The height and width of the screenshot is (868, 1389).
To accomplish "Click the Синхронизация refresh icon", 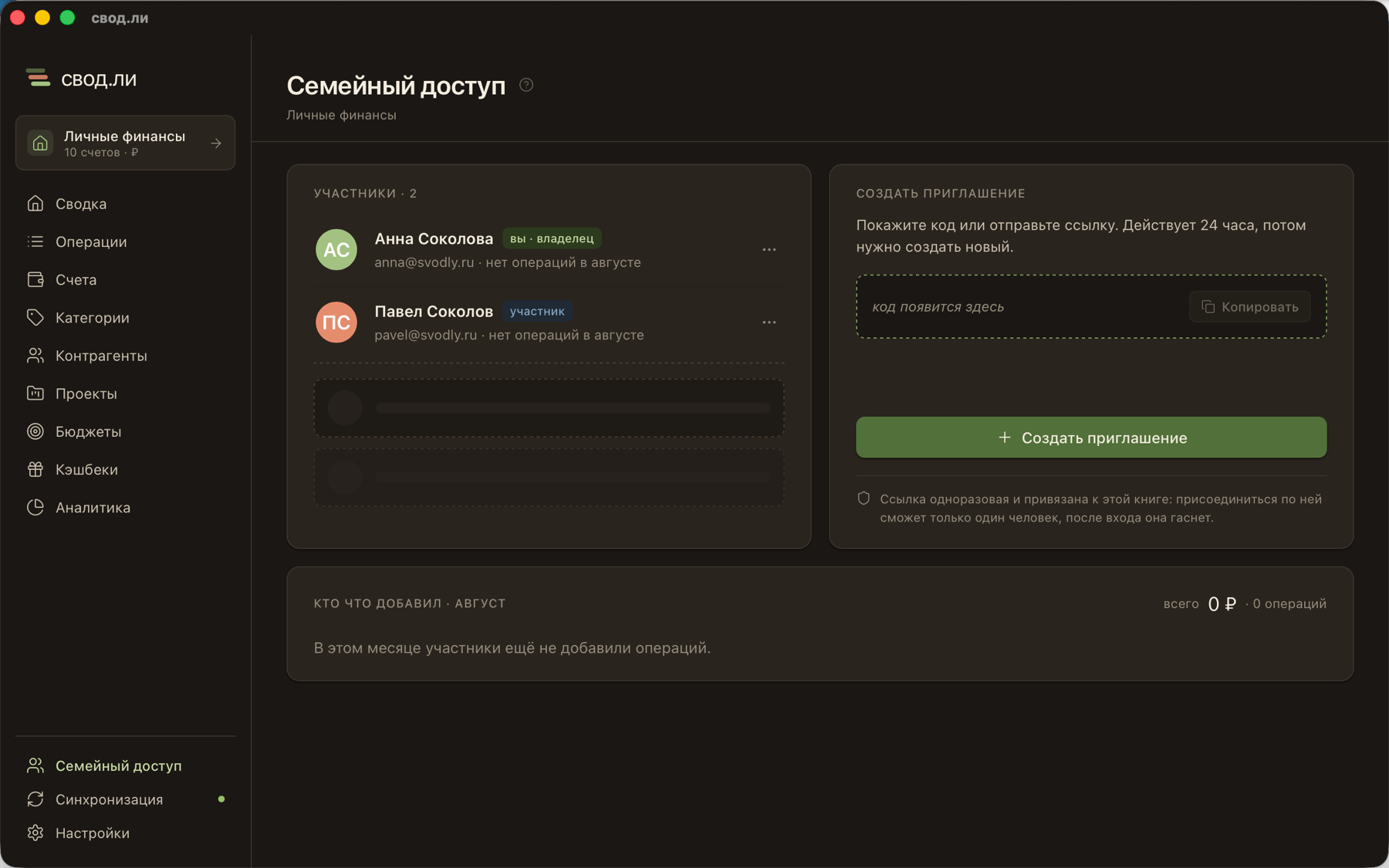I will pyautogui.click(x=35, y=799).
